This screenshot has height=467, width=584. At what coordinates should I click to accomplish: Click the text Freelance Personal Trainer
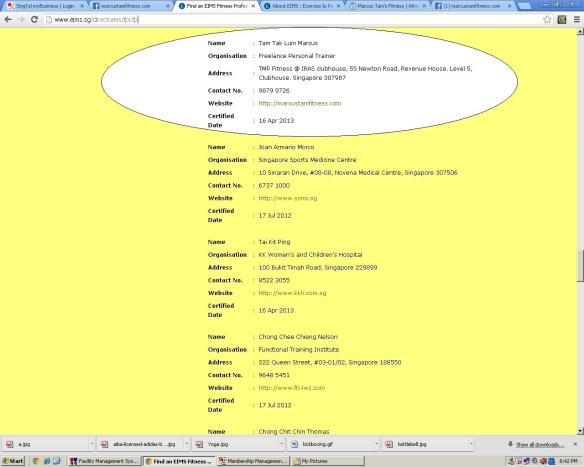pos(297,56)
